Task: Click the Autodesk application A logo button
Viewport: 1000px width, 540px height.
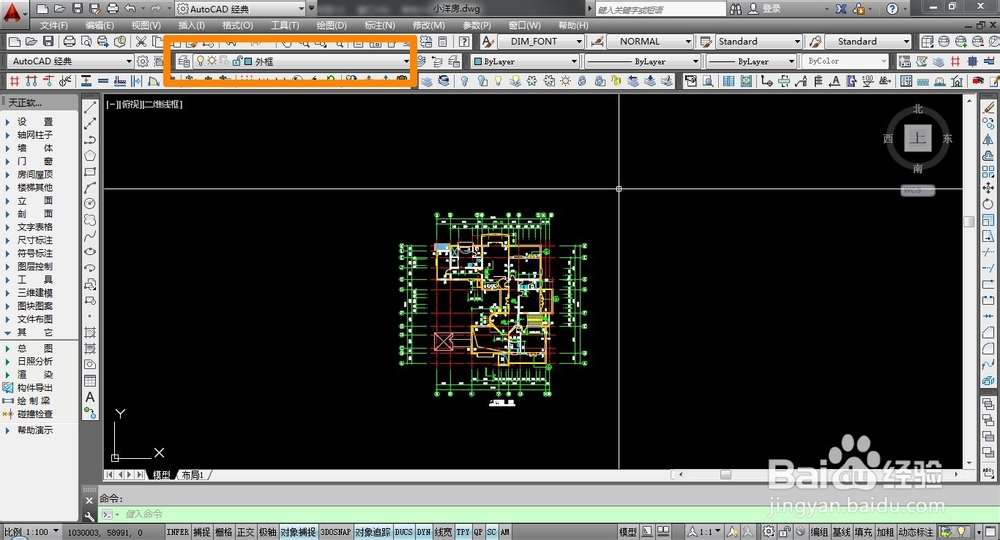Action: coord(12,11)
